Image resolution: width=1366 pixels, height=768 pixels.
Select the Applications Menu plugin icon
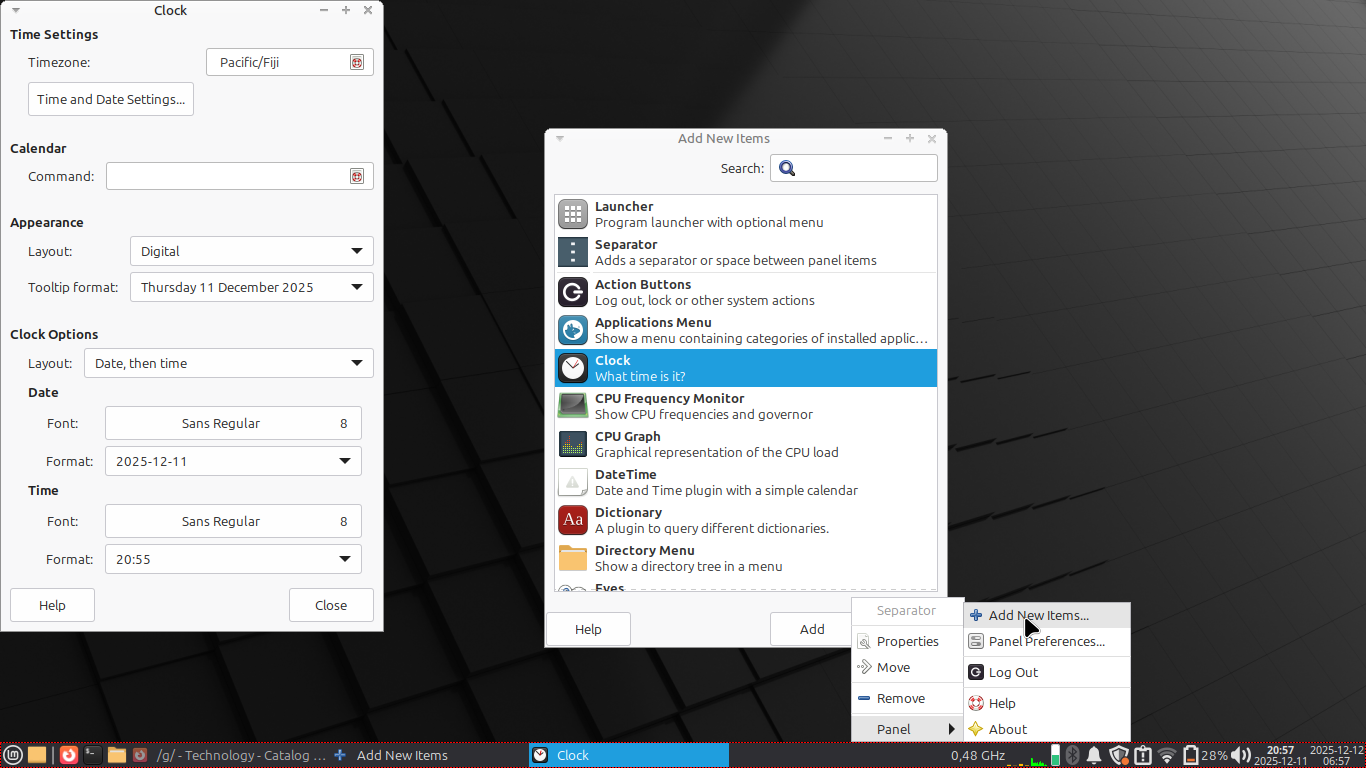573,330
